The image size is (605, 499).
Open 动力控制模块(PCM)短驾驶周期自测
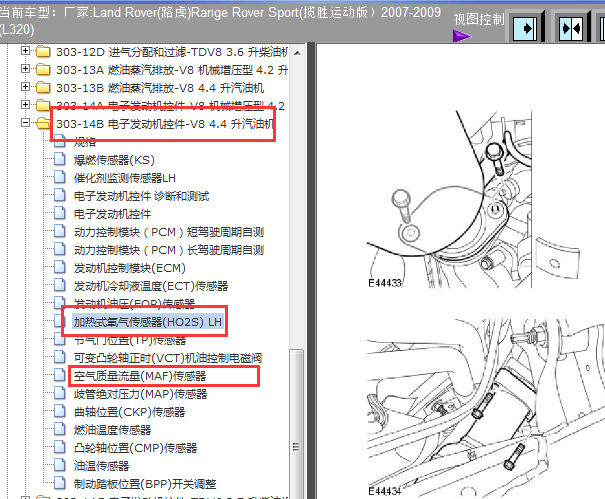point(169,232)
